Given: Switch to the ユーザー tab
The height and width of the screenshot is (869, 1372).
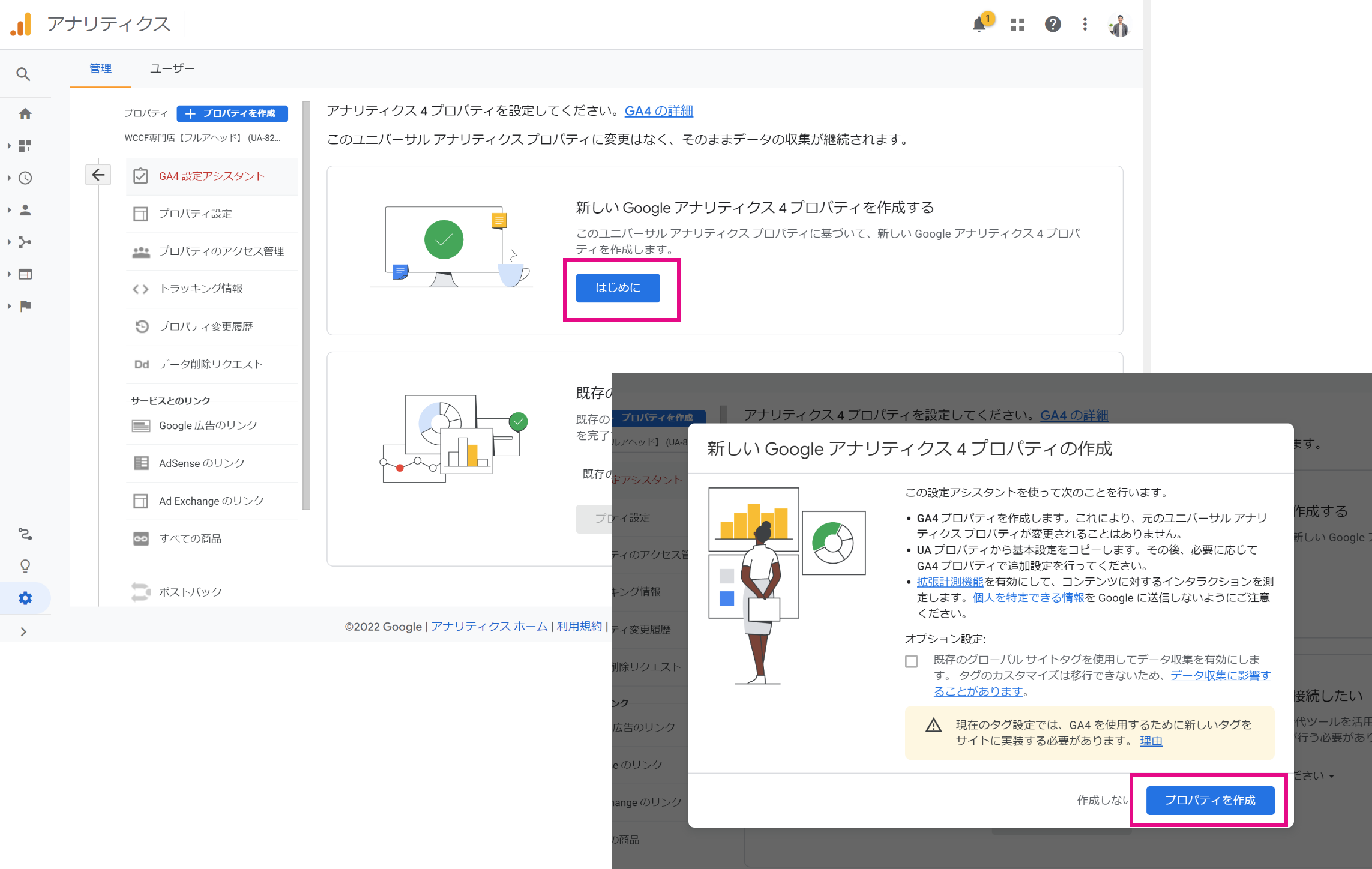Looking at the screenshot, I should coord(172,68).
